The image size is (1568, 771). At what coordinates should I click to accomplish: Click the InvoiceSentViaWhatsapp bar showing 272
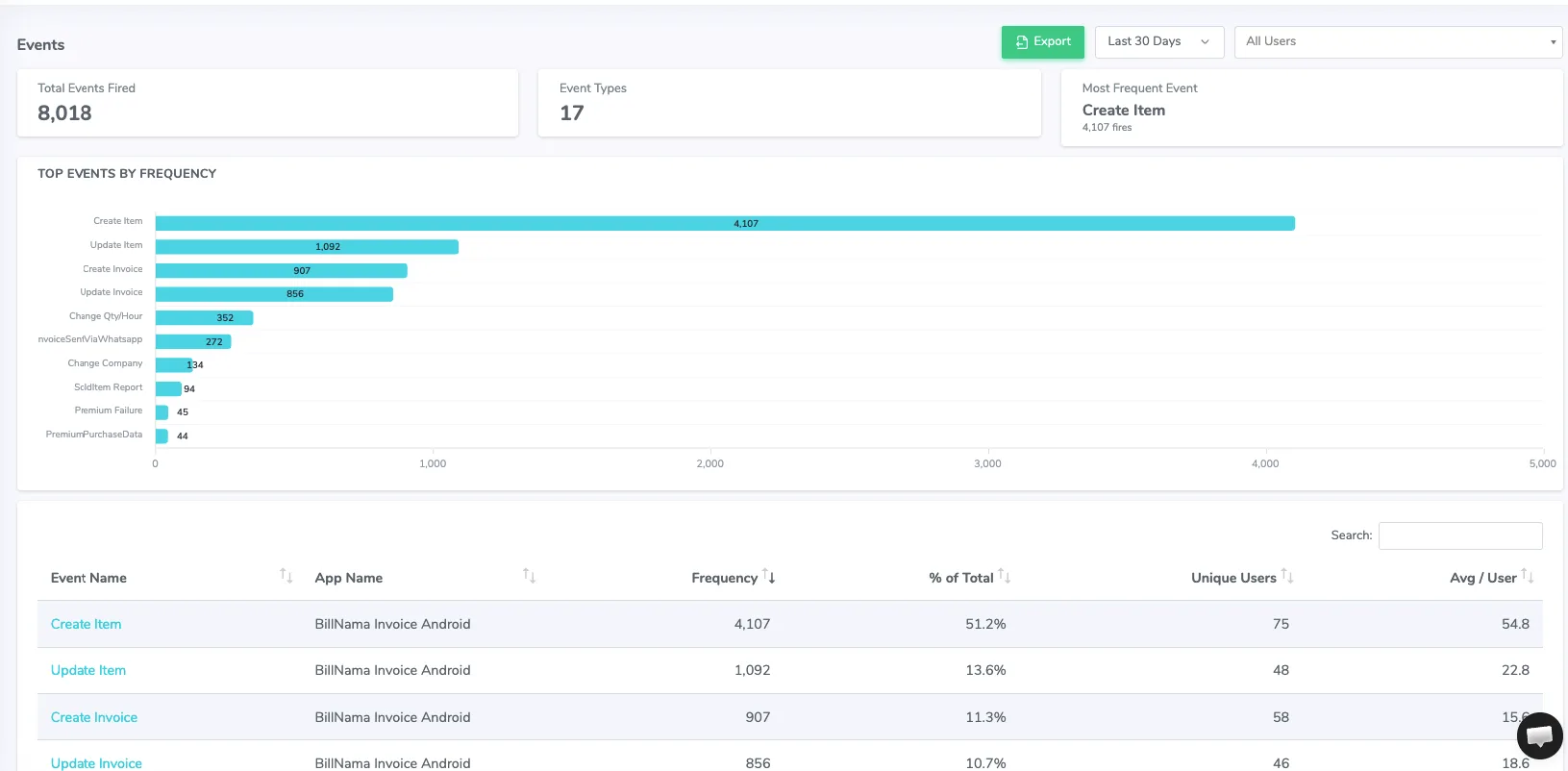coord(193,341)
